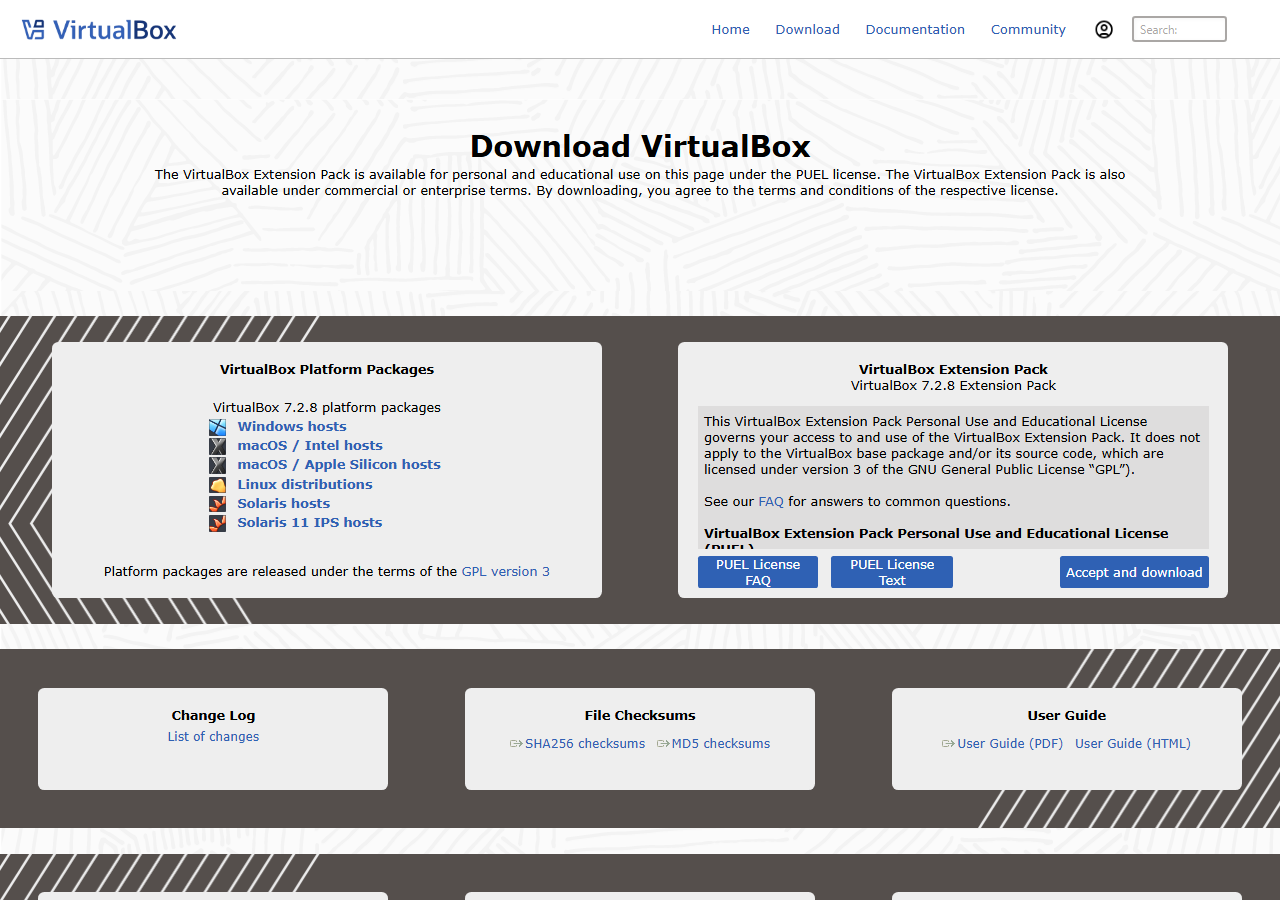The width and height of the screenshot is (1280, 900).
Task: Click Accept and download button
Action: click(x=1134, y=572)
